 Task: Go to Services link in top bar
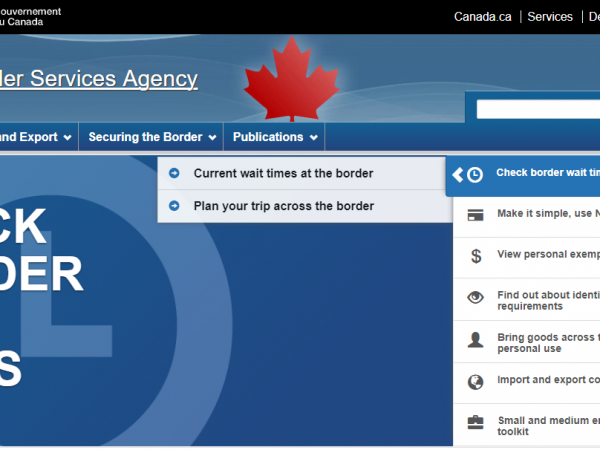coord(550,17)
